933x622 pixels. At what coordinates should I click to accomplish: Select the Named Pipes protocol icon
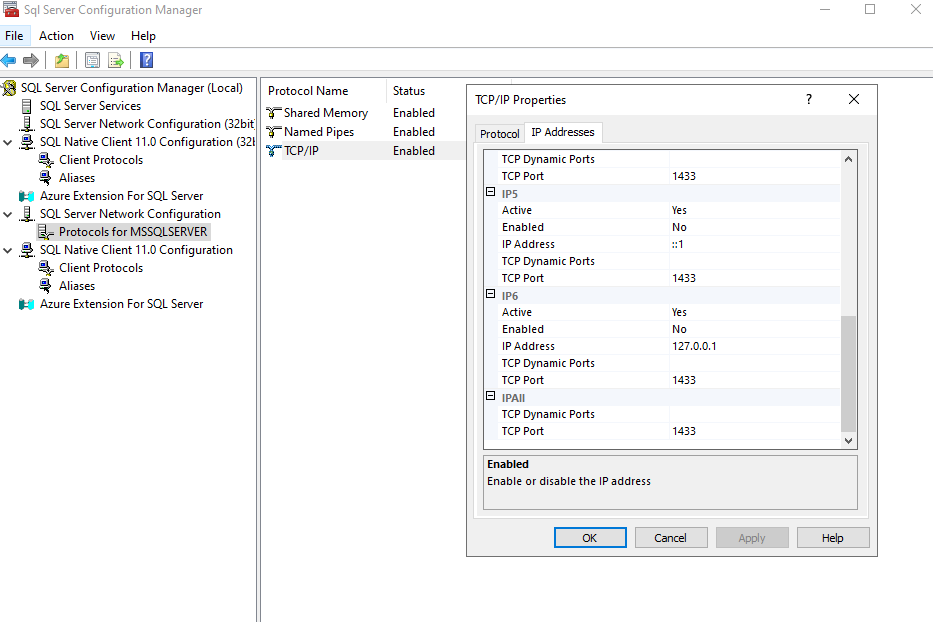272,131
